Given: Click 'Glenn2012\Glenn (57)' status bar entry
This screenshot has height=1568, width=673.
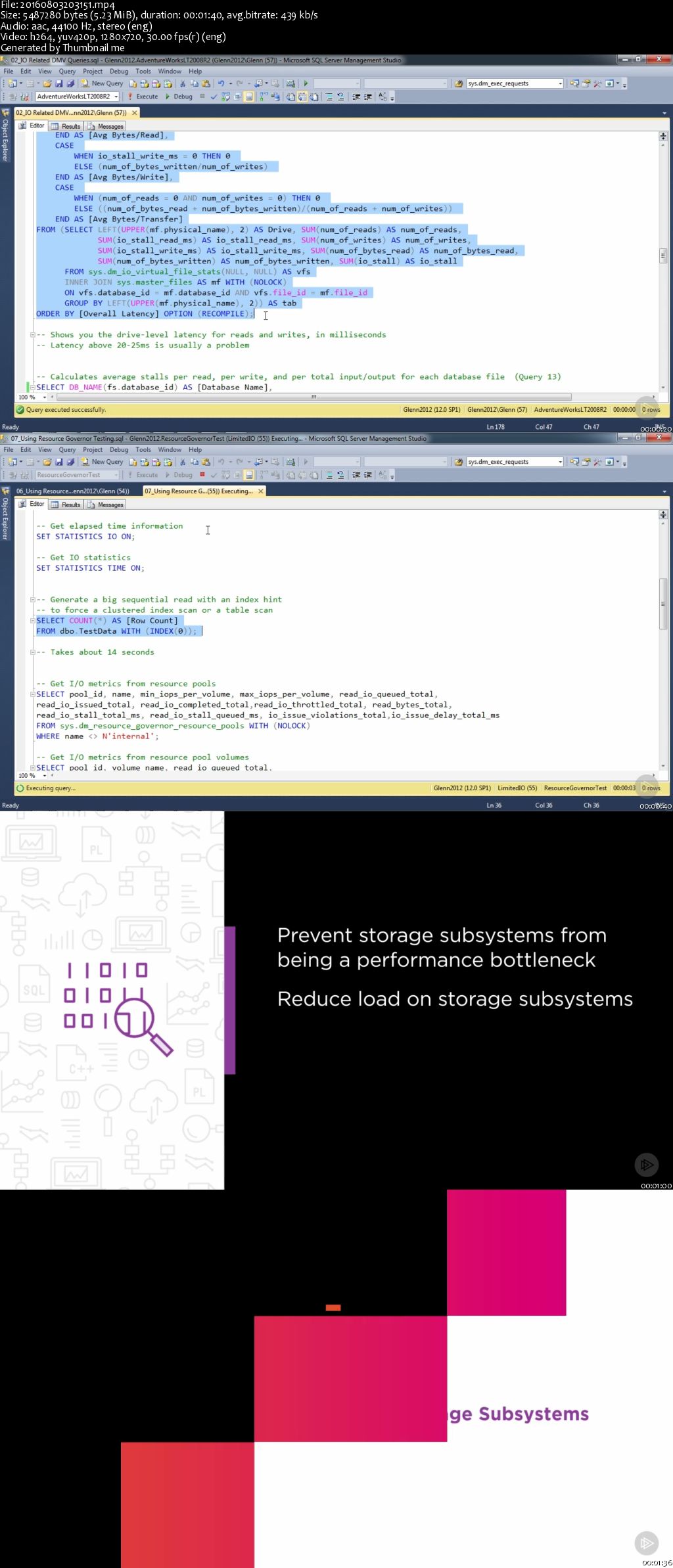Looking at the screenshot, I should [x=497, y=410].
